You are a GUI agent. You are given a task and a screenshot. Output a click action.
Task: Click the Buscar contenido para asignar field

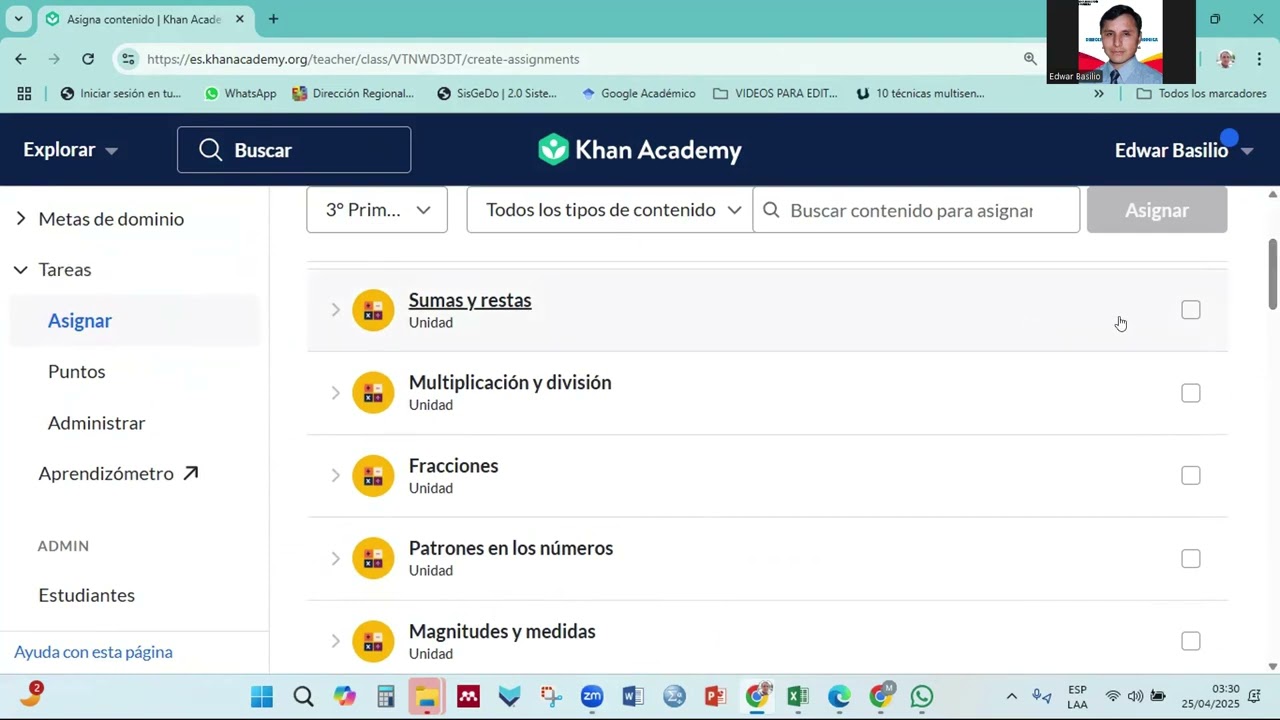coord(916,210)
